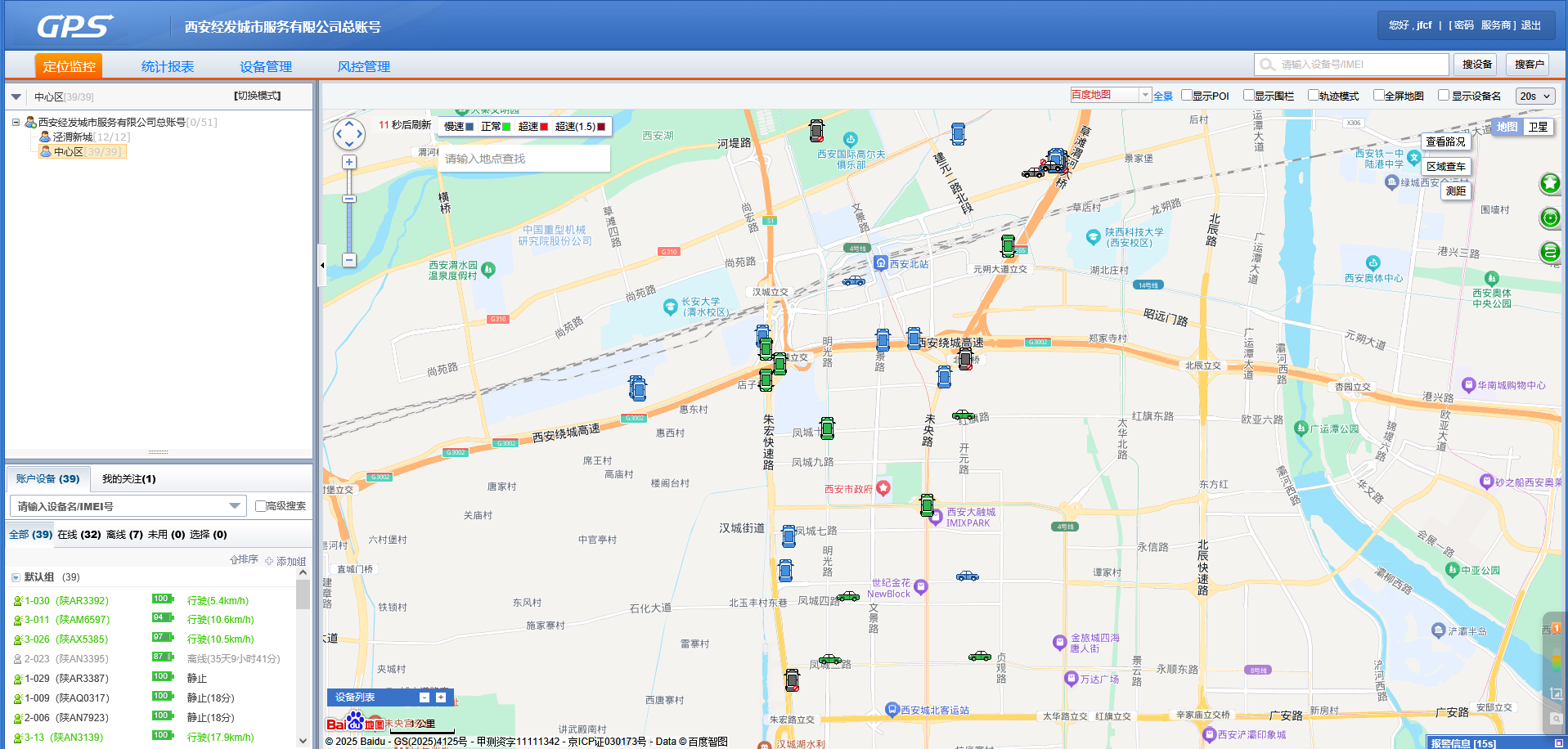Open the 百度地图 map source dropdown
This screenshot has width=1568, height=749.
tap(1145, 95)
